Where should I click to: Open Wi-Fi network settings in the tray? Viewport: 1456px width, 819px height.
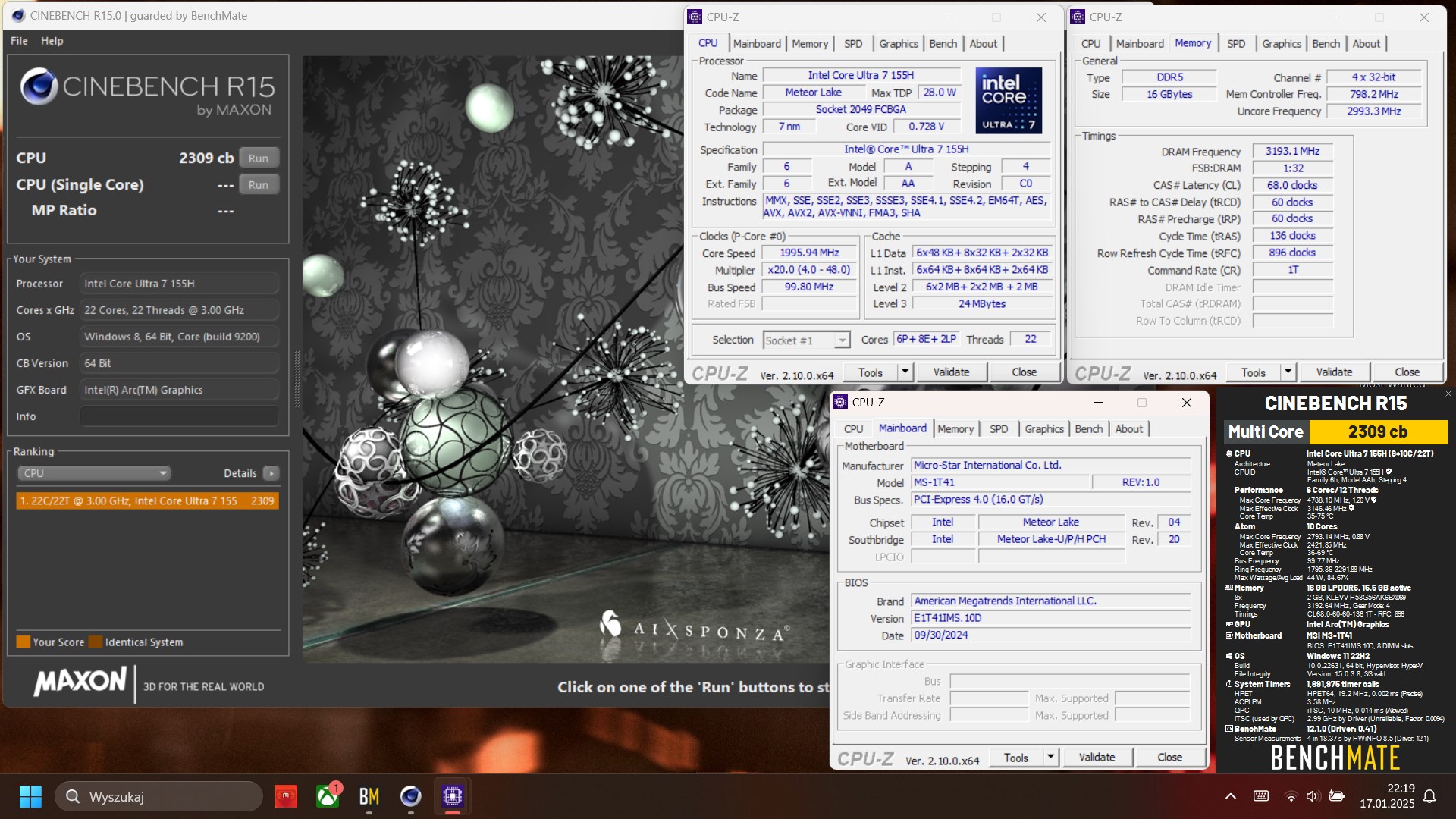tap(1290, 796)
